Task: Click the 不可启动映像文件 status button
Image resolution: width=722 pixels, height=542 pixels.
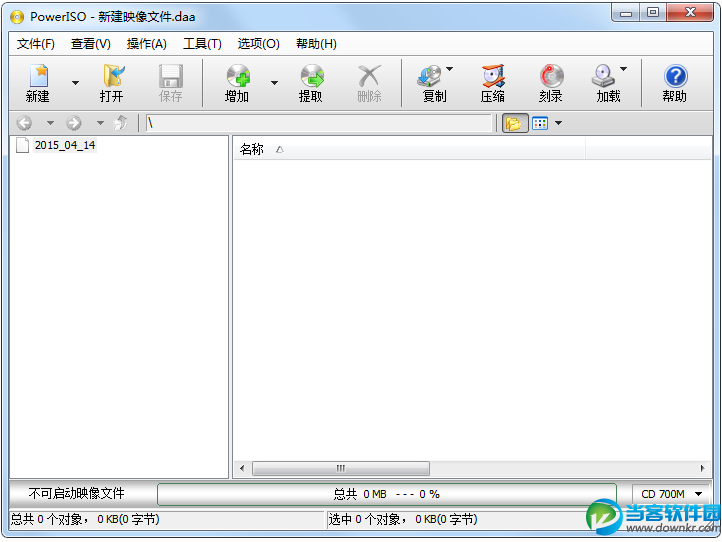Action: pyautogui.click(x=76, y=494)
